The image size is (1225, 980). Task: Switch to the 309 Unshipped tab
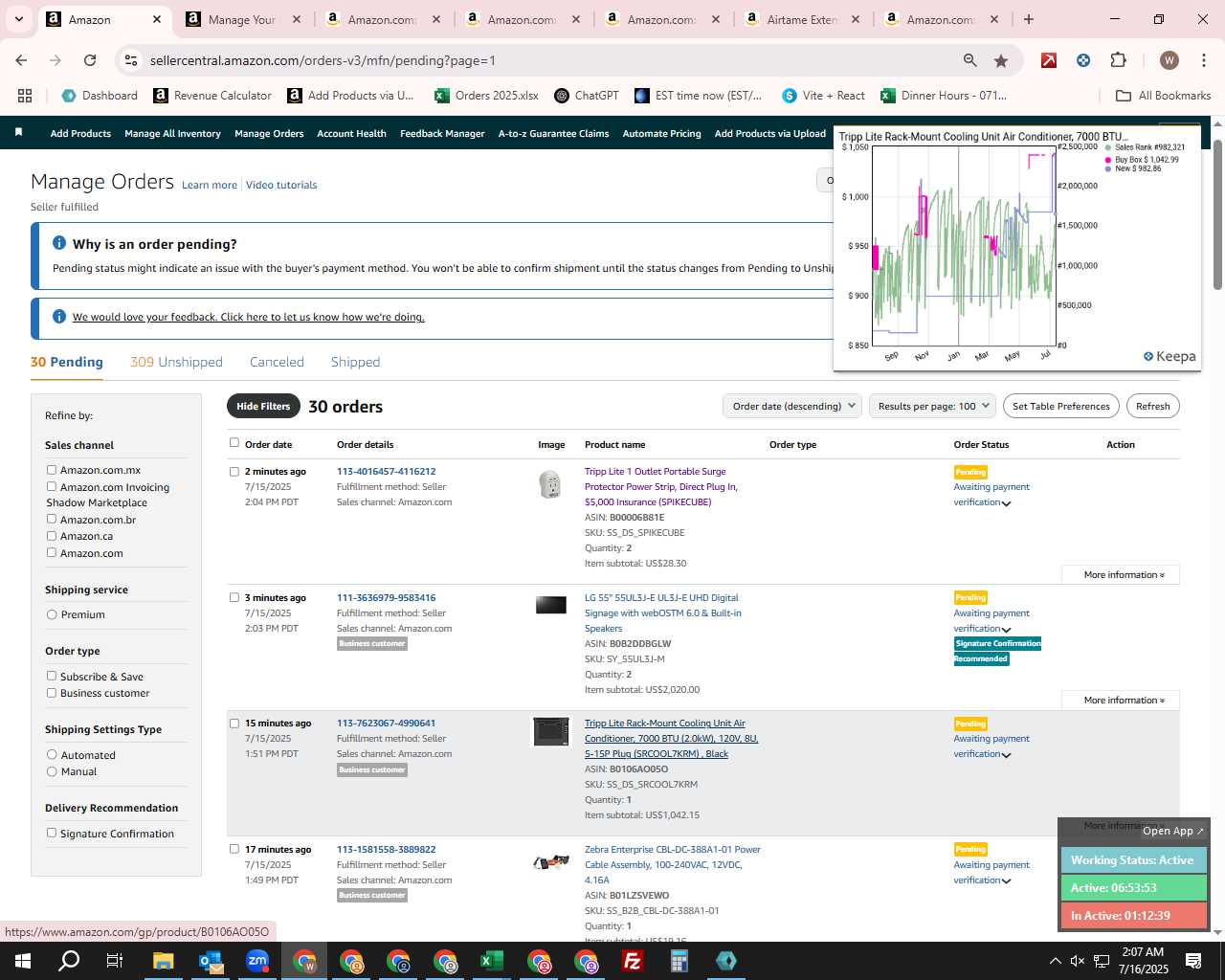(x=176, y=362)
